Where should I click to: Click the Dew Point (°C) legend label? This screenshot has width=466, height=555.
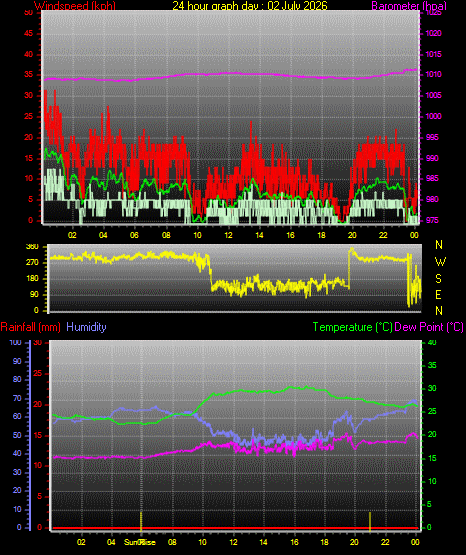[429, 327]
